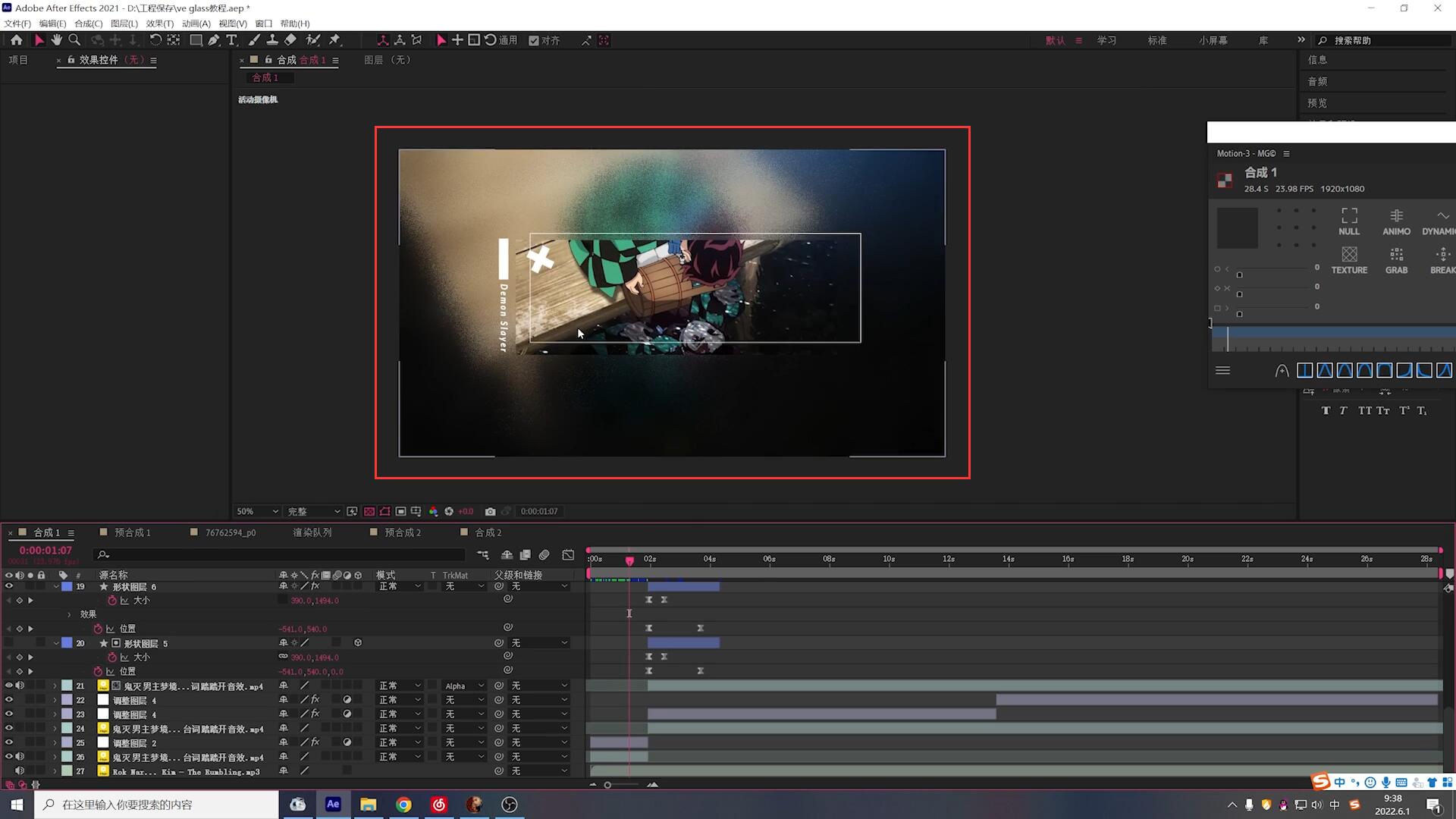
Task: Mute audio of layer 21 video
Action: [x=20, y=686]
